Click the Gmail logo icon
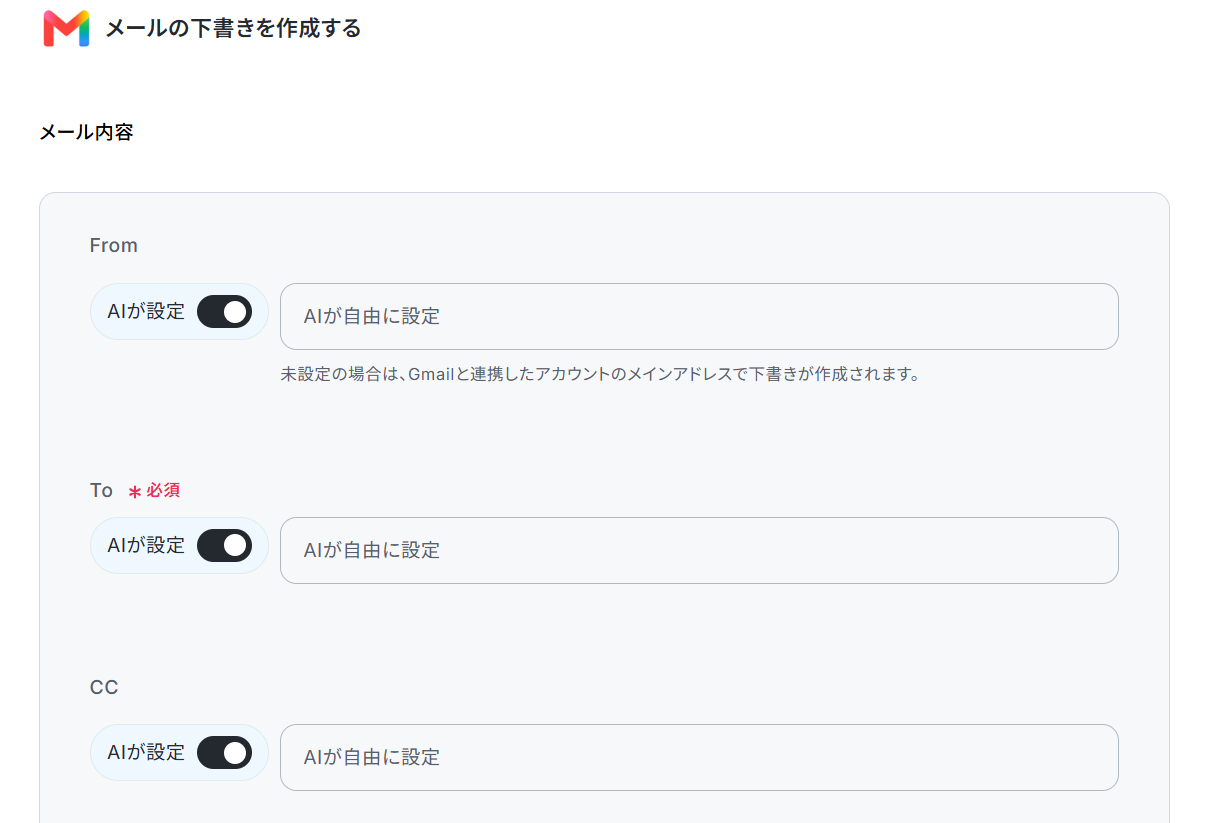 [x=66, y=28]
